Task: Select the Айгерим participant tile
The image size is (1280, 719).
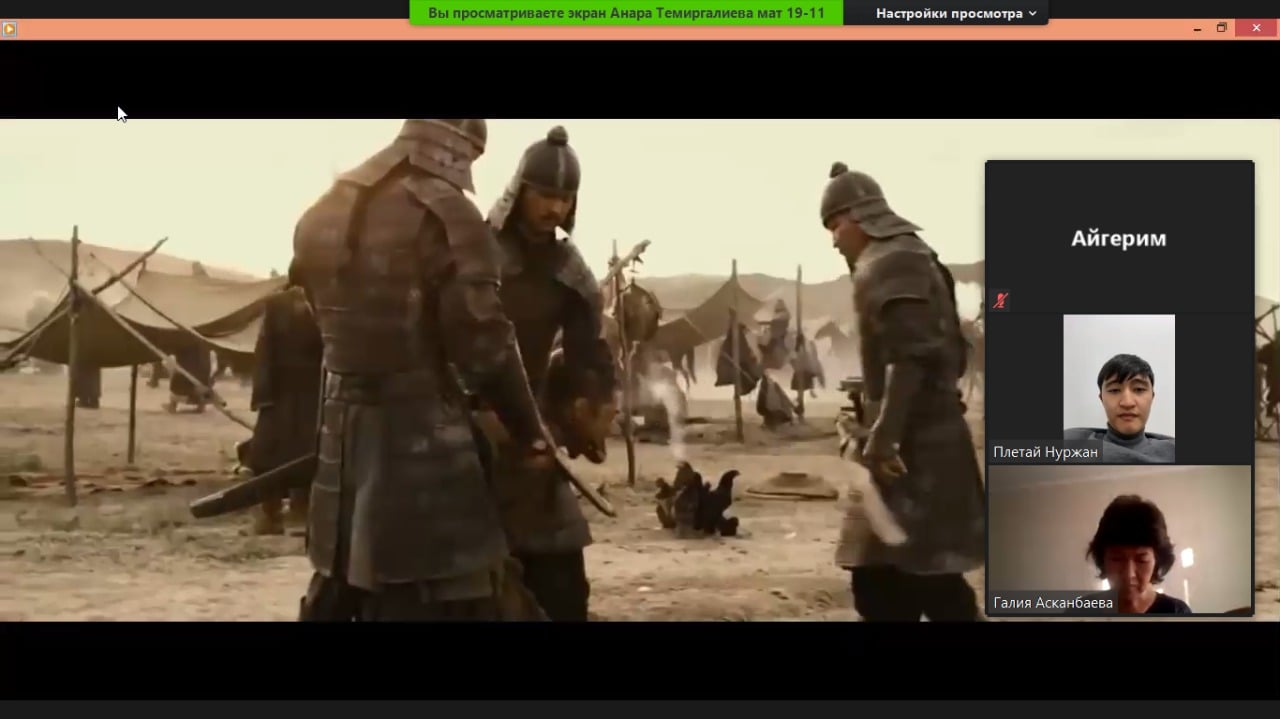Action: (1119, 238)
